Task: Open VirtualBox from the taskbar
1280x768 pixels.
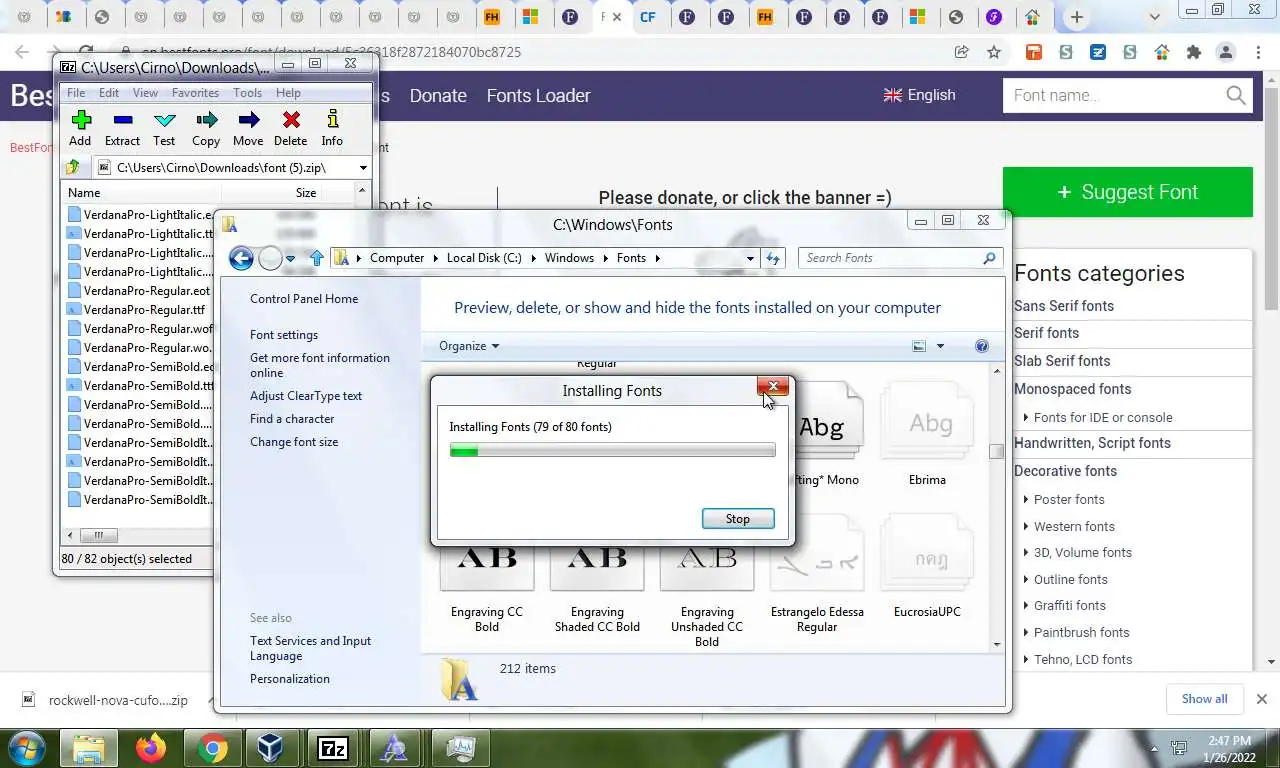Action: tap(271, 748)
